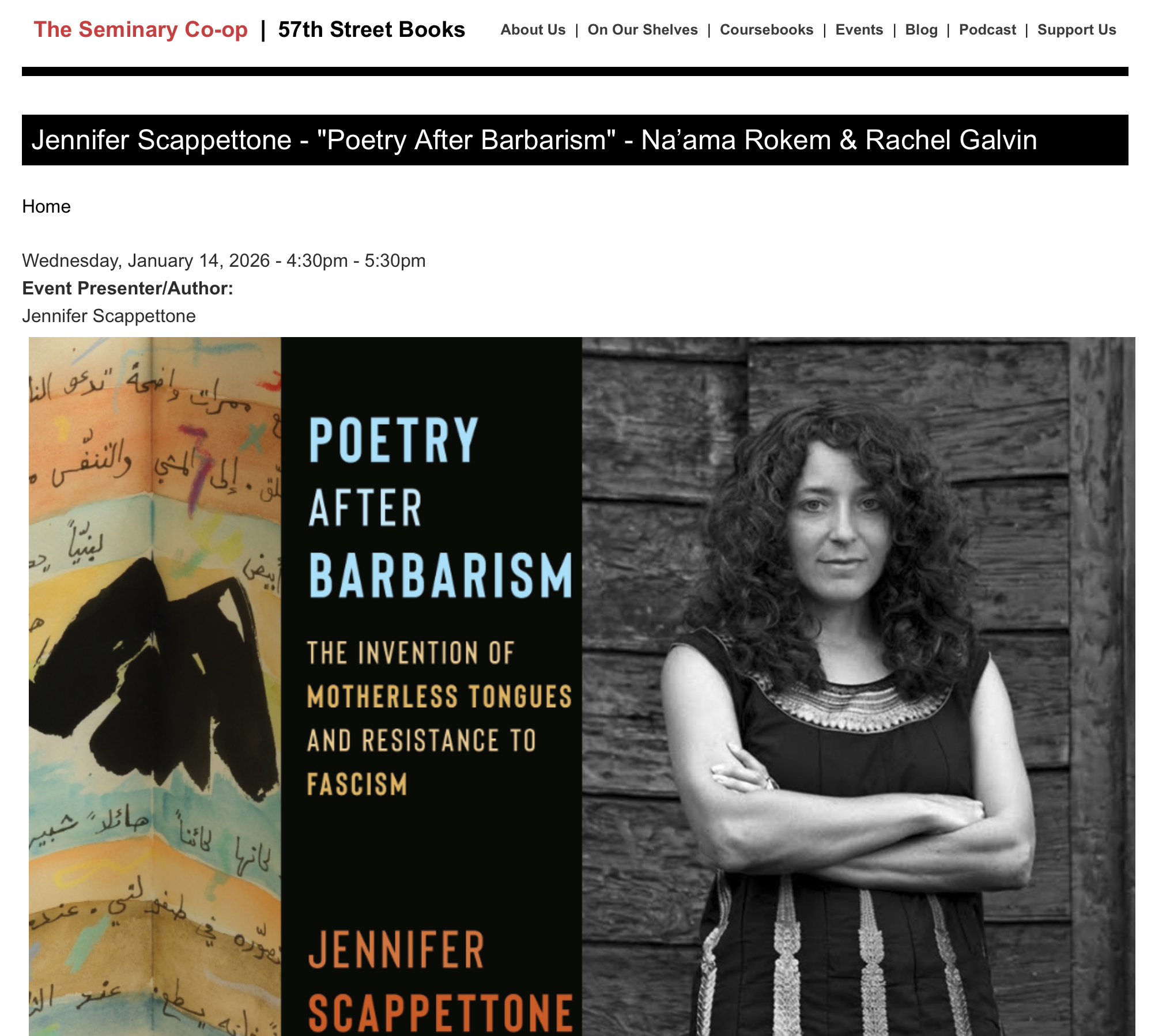
Task: Click the Poetry After Barbarism event title banner
Action: tap(575, 140)
